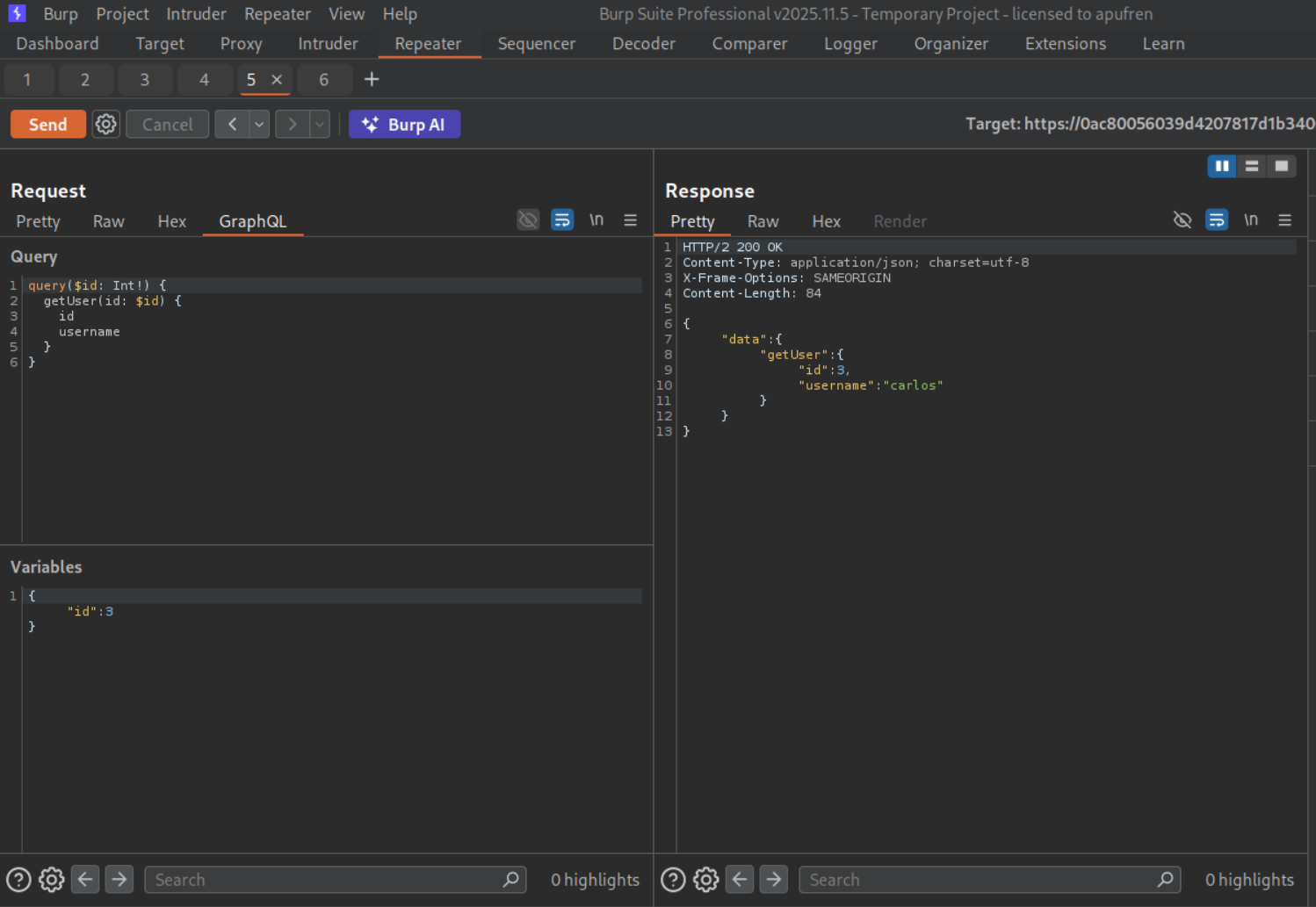The height and width of the screenshot is (907, 1316).
Task: Expand the forward history dropdown arrow
Action: coord(320,125)
